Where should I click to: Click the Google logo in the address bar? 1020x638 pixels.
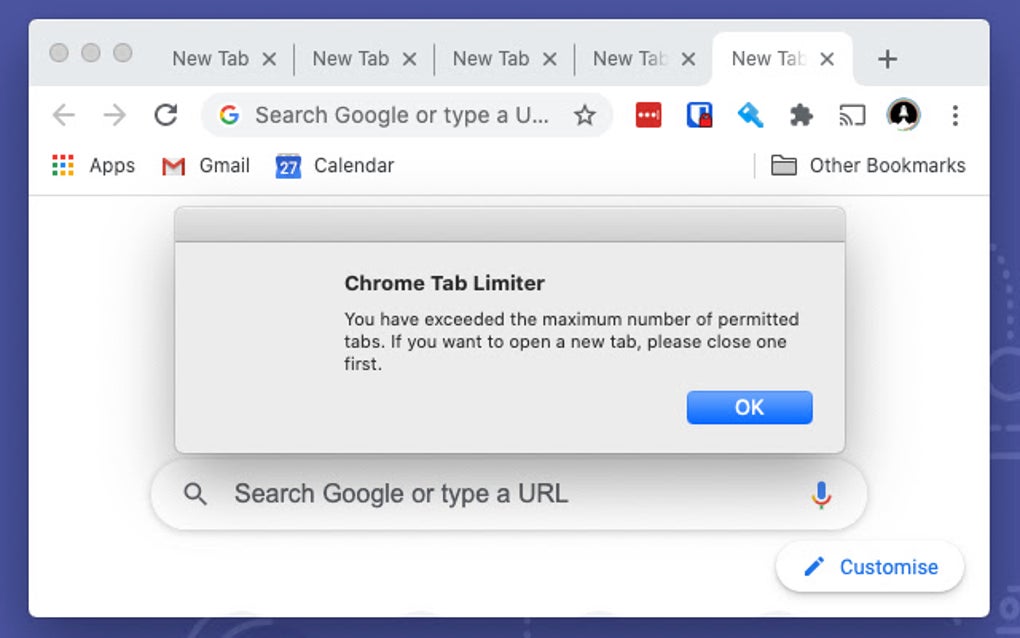229,115
